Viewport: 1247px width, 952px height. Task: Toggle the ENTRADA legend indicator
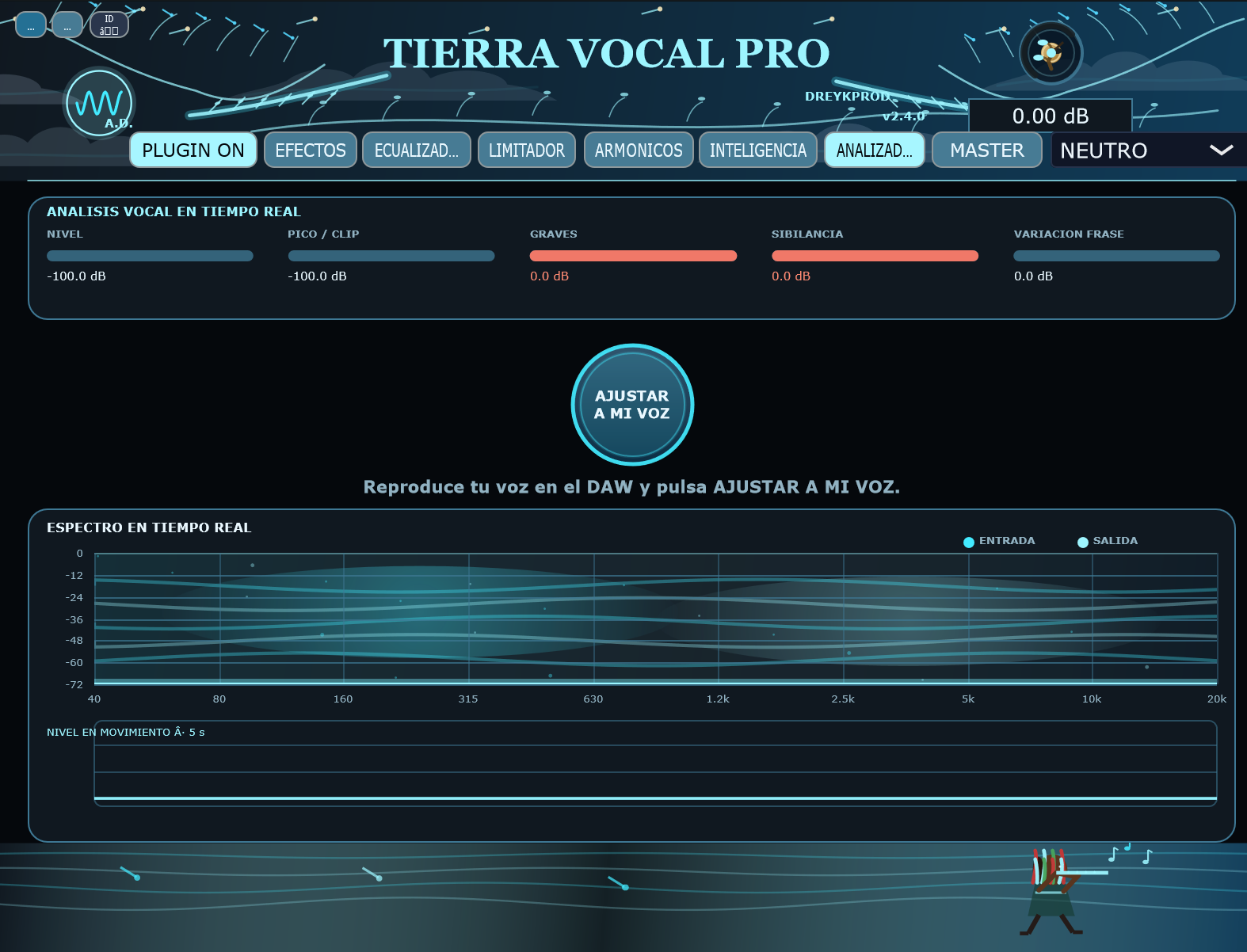click(968, 542)
